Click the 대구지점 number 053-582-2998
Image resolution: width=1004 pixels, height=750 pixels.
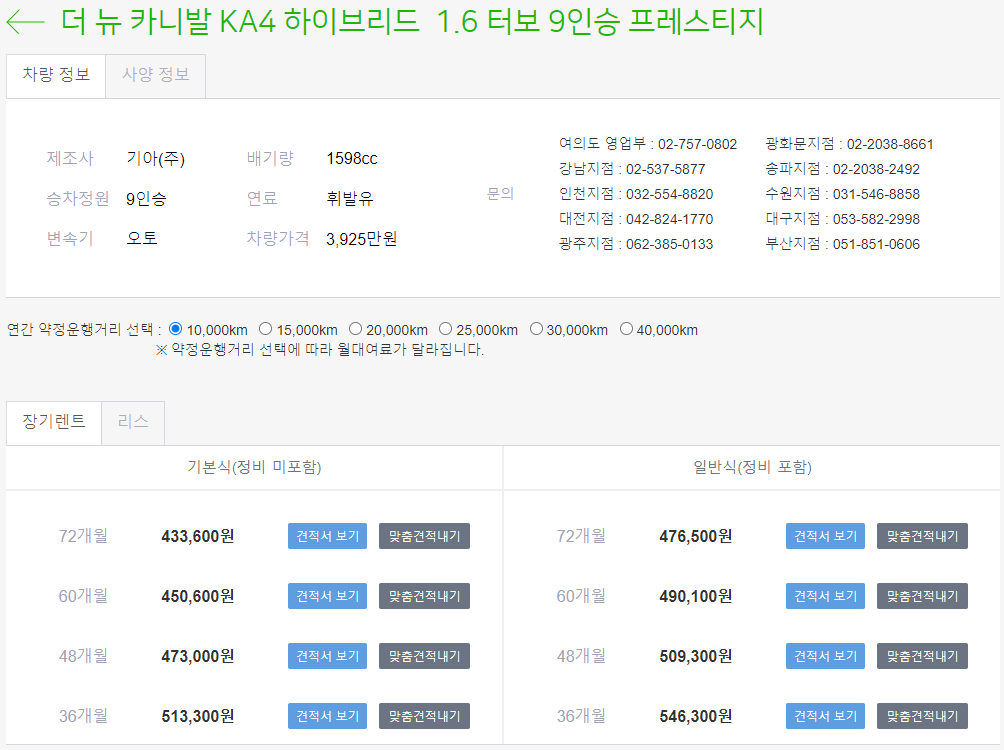876,219
